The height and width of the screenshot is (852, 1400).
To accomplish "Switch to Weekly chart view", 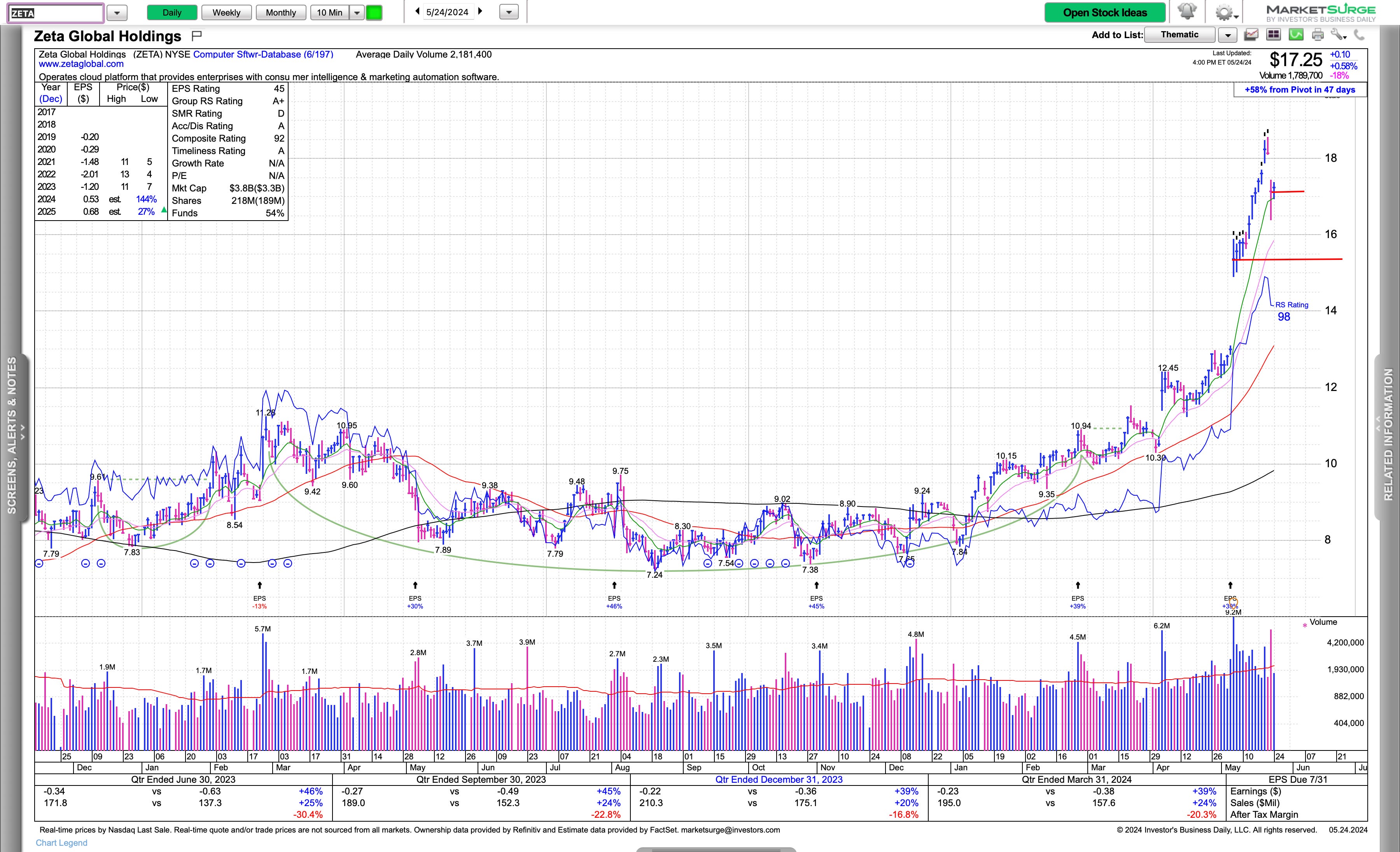I will pos(226,12).
